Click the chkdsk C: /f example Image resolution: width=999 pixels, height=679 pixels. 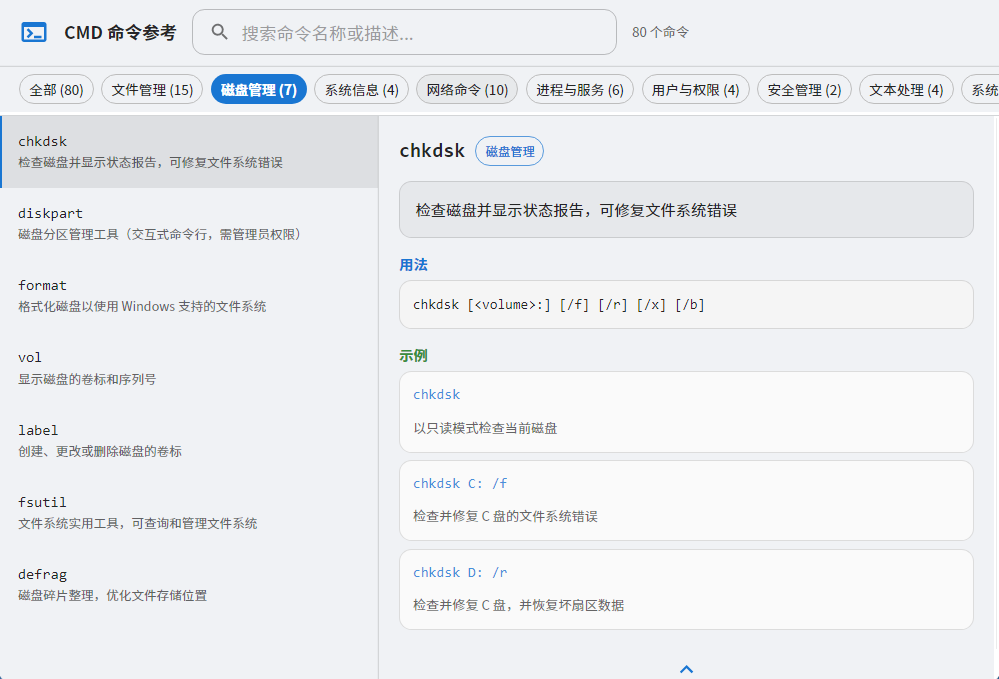pos(686,501)
